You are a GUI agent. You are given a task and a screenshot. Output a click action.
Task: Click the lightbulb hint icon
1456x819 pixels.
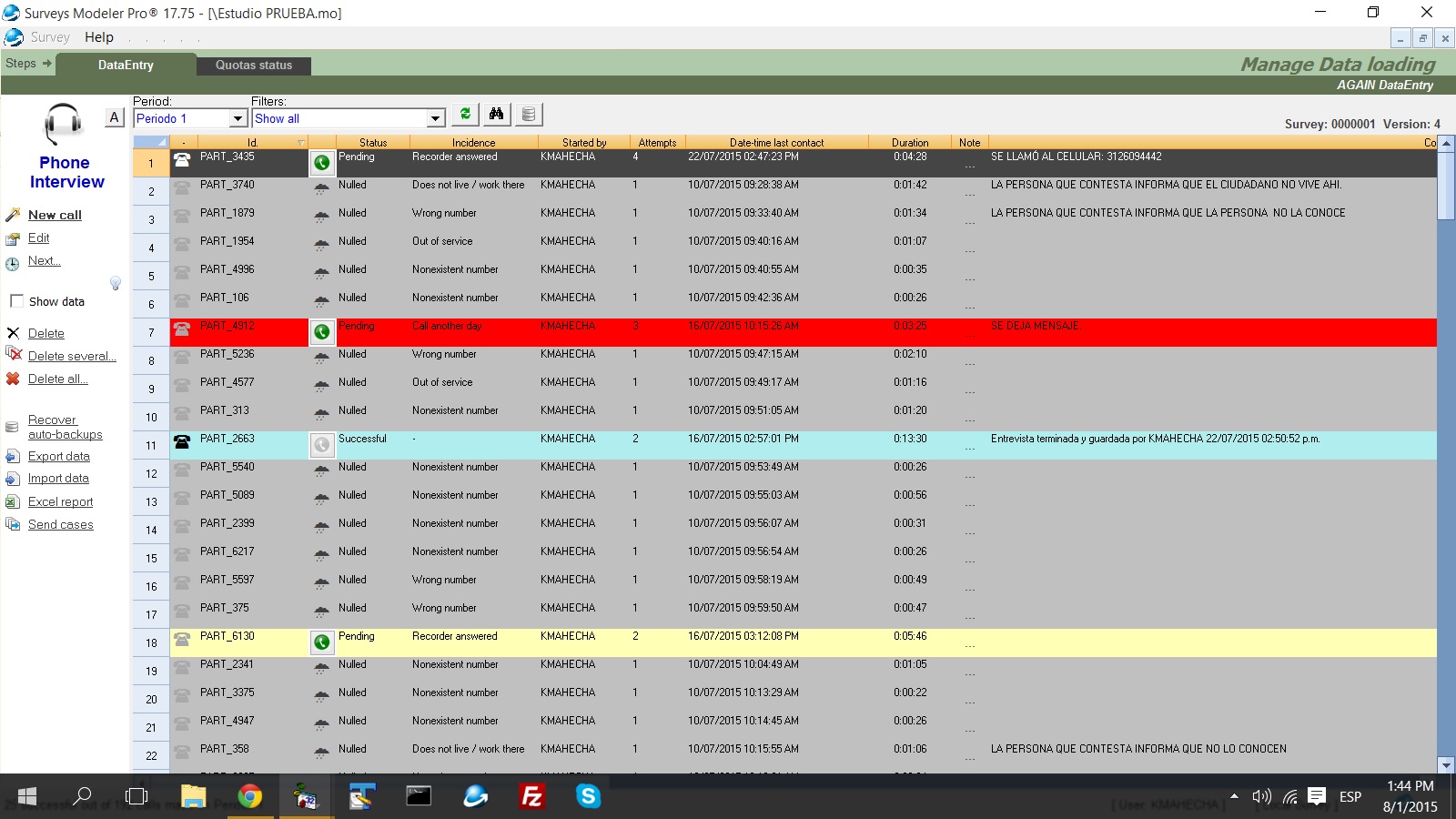116,283
